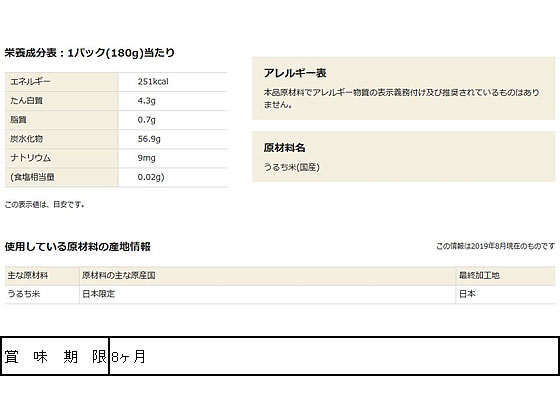The width and height of the screenshot is (560, 420).
Task: Click the 賞味期限 label cell
Action: [x=55, y=356]
